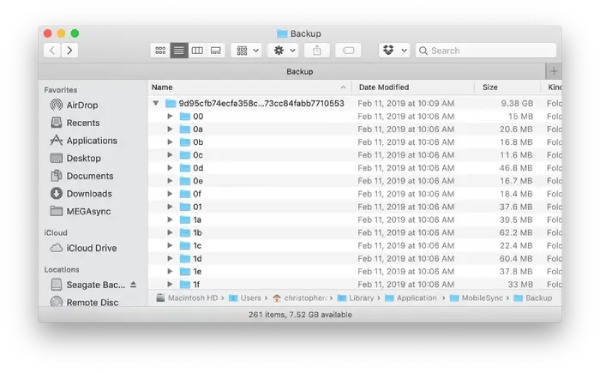The width and height of the screenshot is (600, 373).
Task: Go to MobileSync in path bar
Action: [x=476, y=298]
